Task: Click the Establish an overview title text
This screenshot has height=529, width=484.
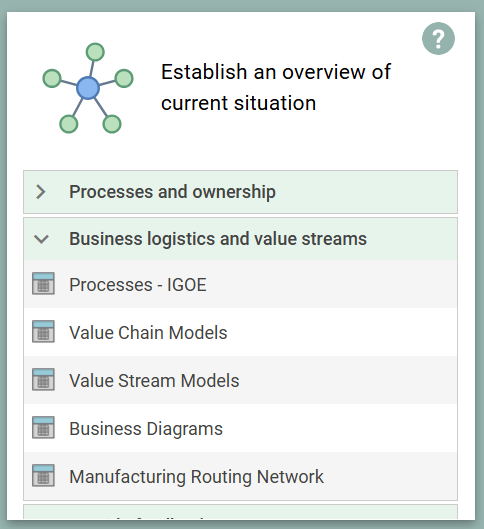Action: [x=276, y=87]
